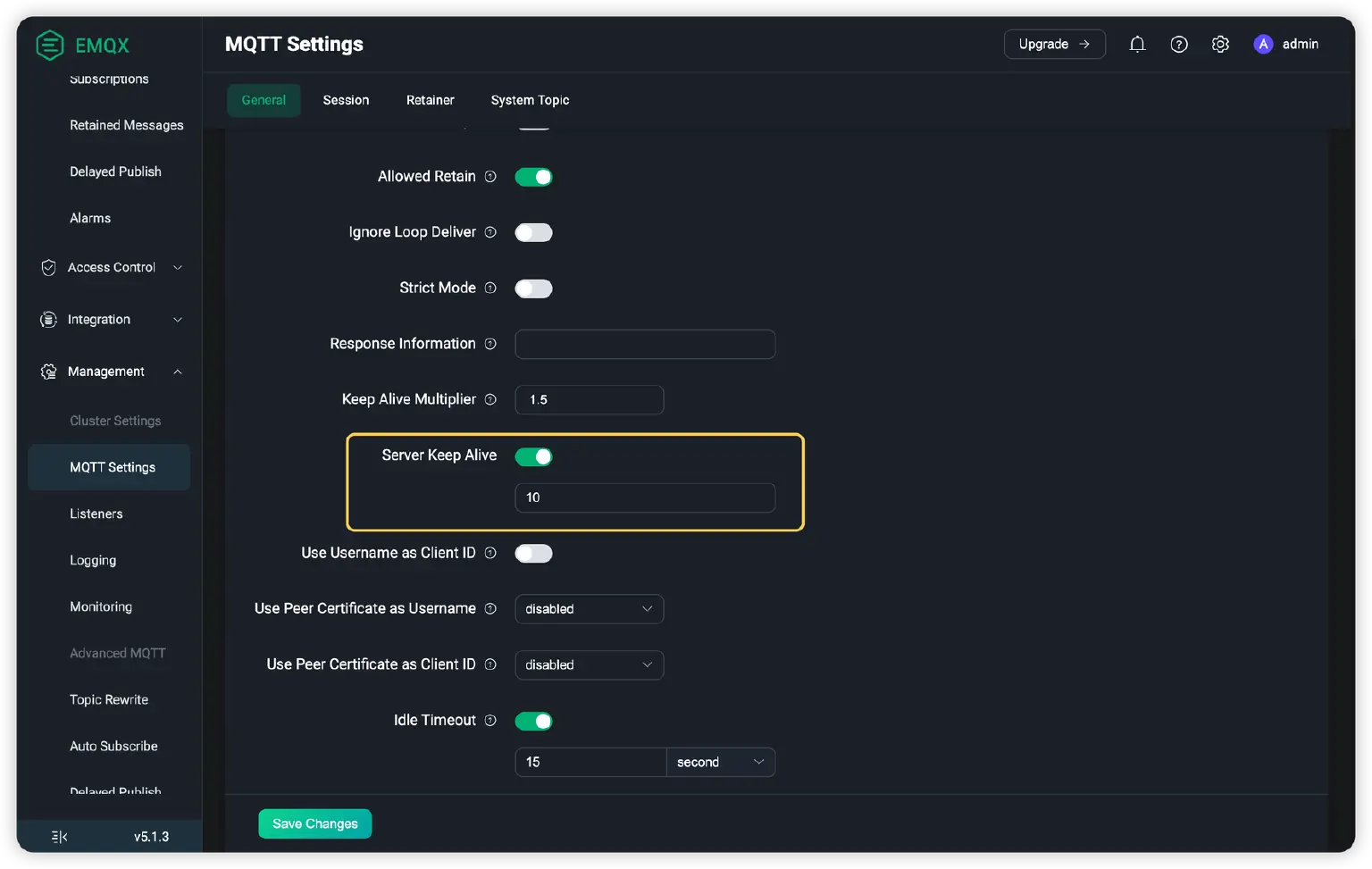Click the Server Keep Alive value field
This screenshot has width=1372, height=869.
coord(645,497)
